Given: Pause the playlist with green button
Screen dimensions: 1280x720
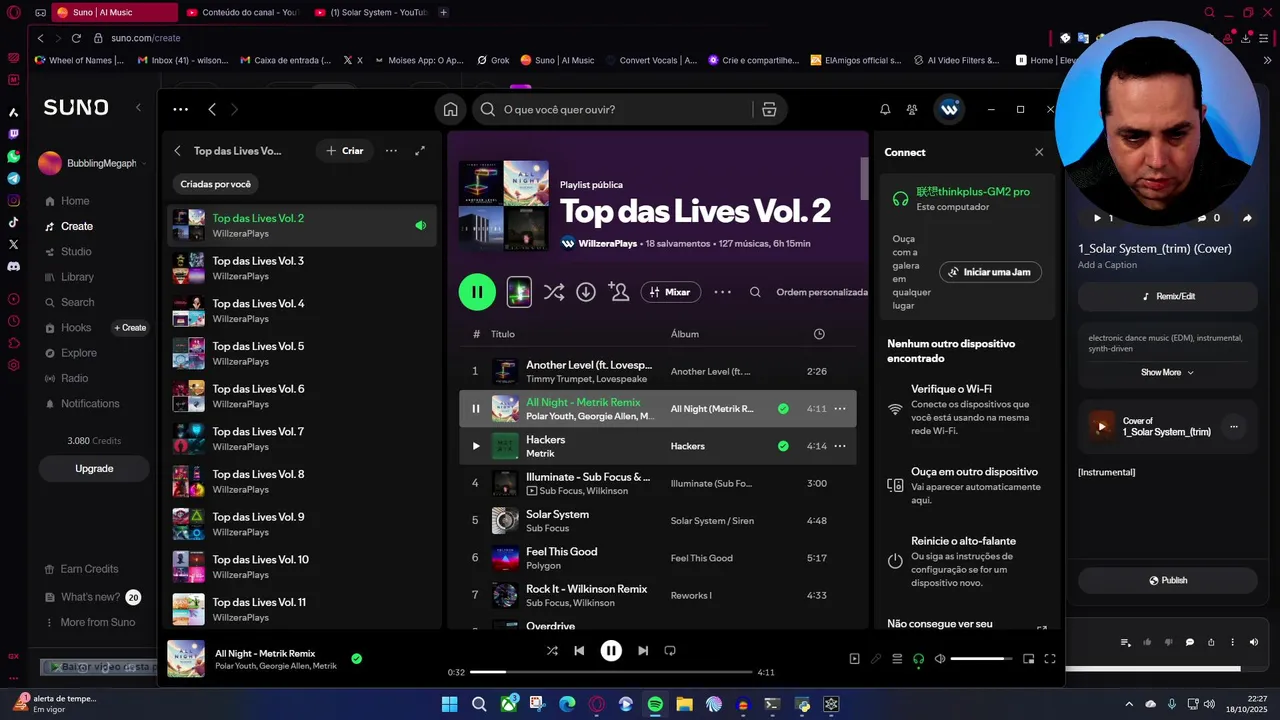Looking at the screenshot, I should pos(477,292).
